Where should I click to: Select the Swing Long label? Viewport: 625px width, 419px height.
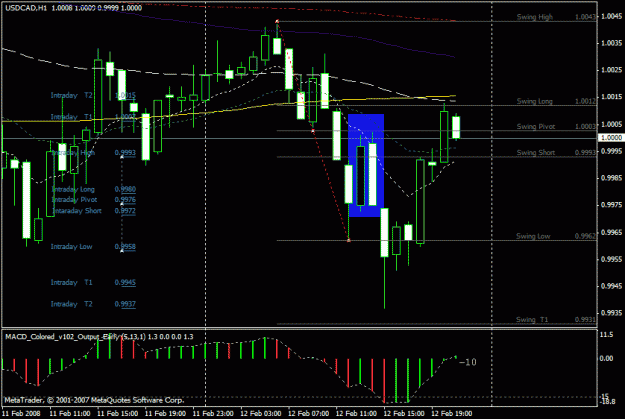click(x=535, y=101)
